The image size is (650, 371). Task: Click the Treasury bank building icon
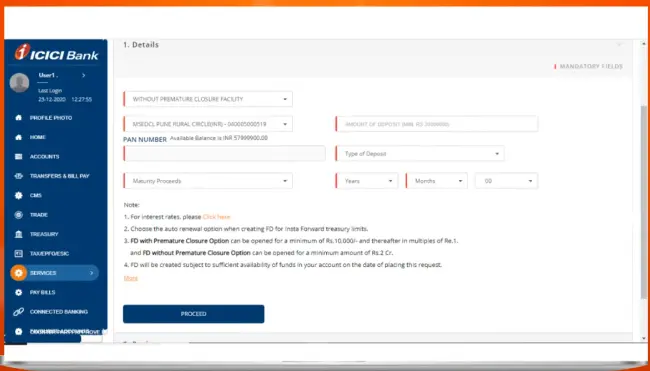pos(18,234)
